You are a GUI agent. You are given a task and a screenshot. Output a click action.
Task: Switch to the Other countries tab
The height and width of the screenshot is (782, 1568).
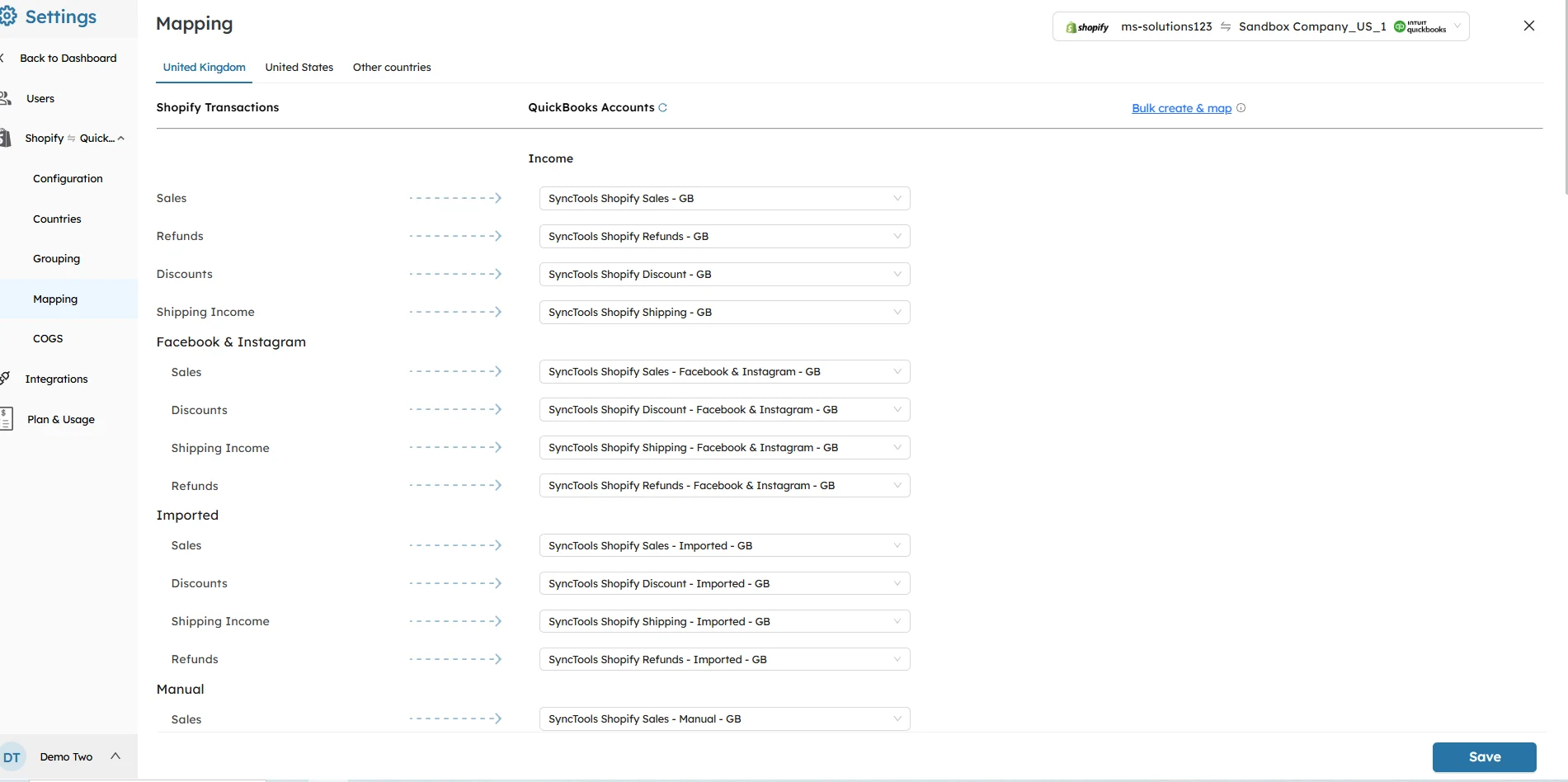pyautogui.click(x=392, y=67)
